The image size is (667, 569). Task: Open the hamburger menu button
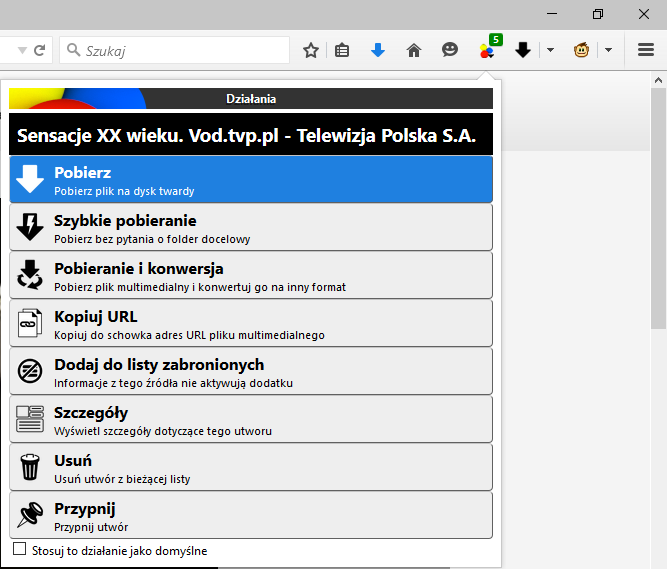(646, 50)
